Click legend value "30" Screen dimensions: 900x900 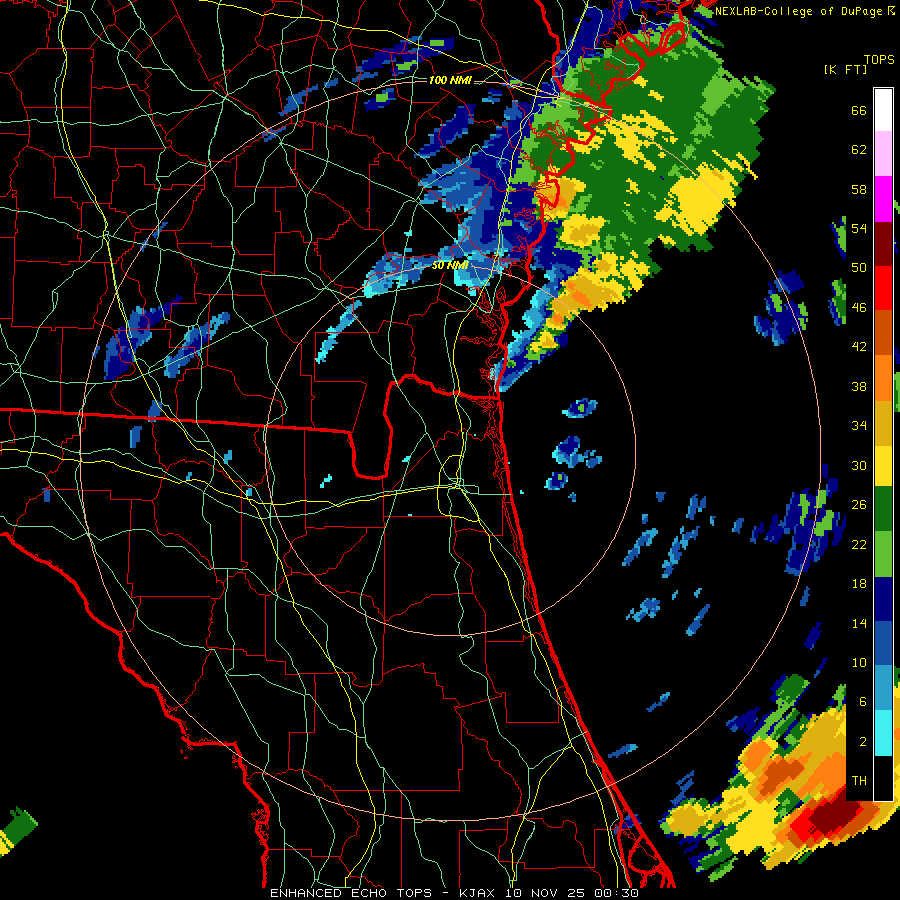click(x=859, y=465)
